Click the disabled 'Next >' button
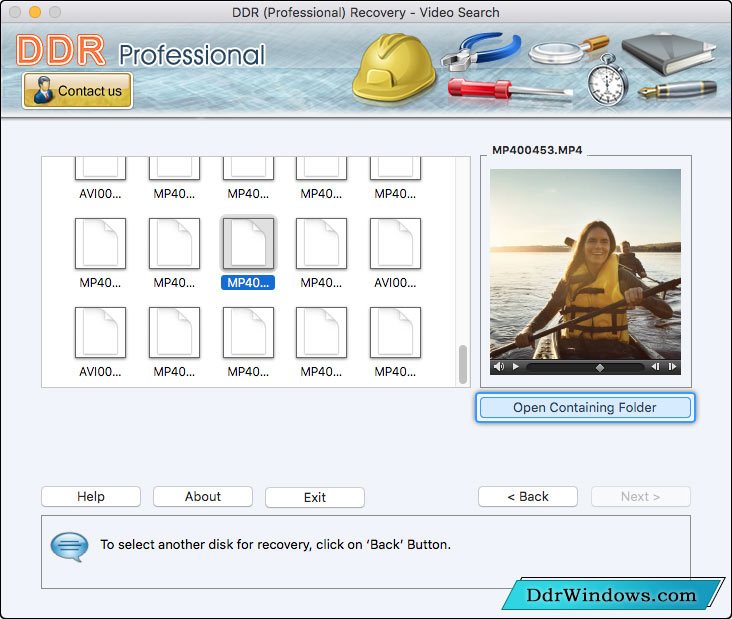 tap(640, 497)
